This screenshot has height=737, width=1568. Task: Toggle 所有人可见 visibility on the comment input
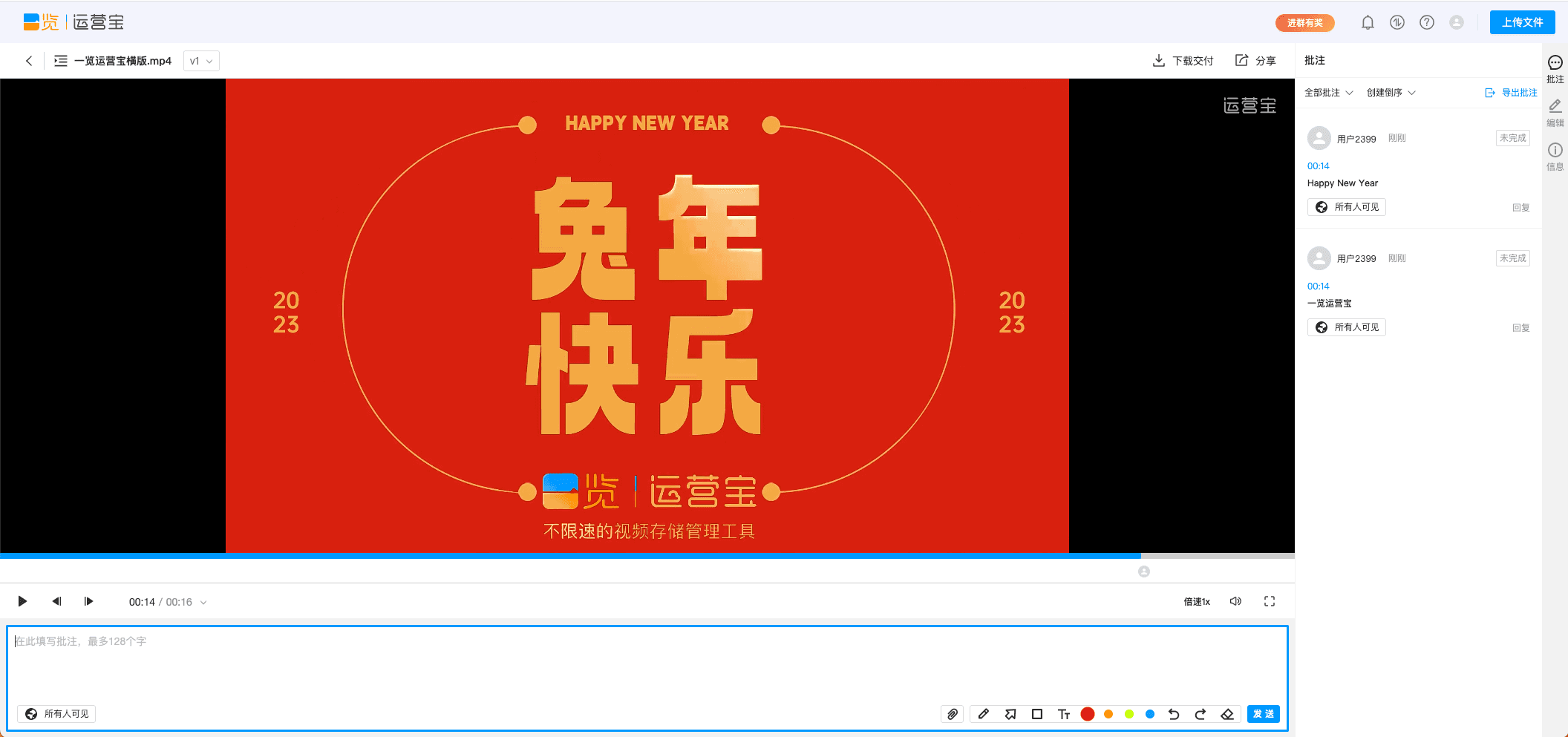(x=56, y=713)
